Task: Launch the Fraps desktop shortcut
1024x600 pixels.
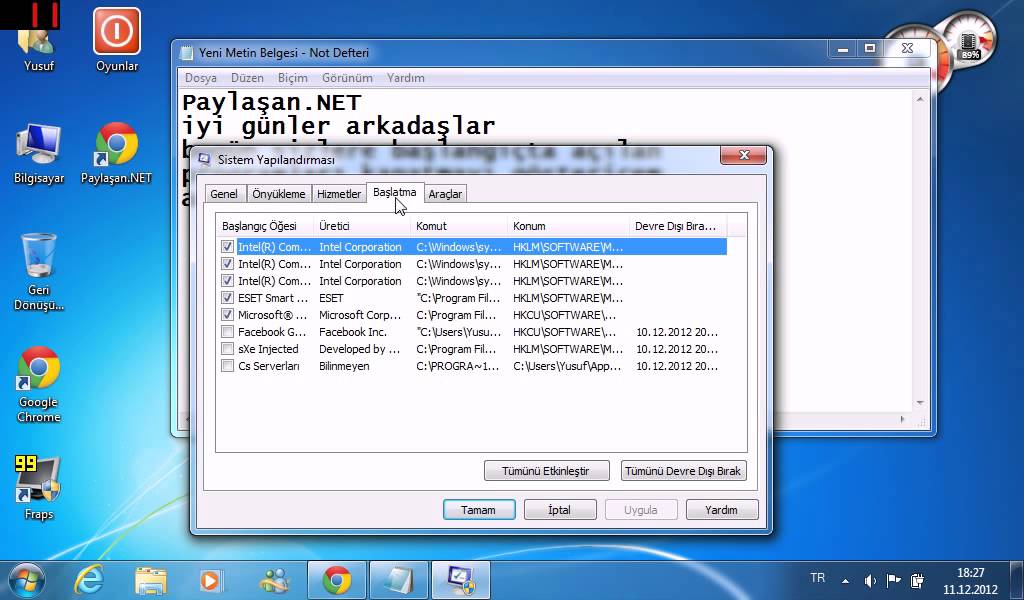Action: coord(39,488)
